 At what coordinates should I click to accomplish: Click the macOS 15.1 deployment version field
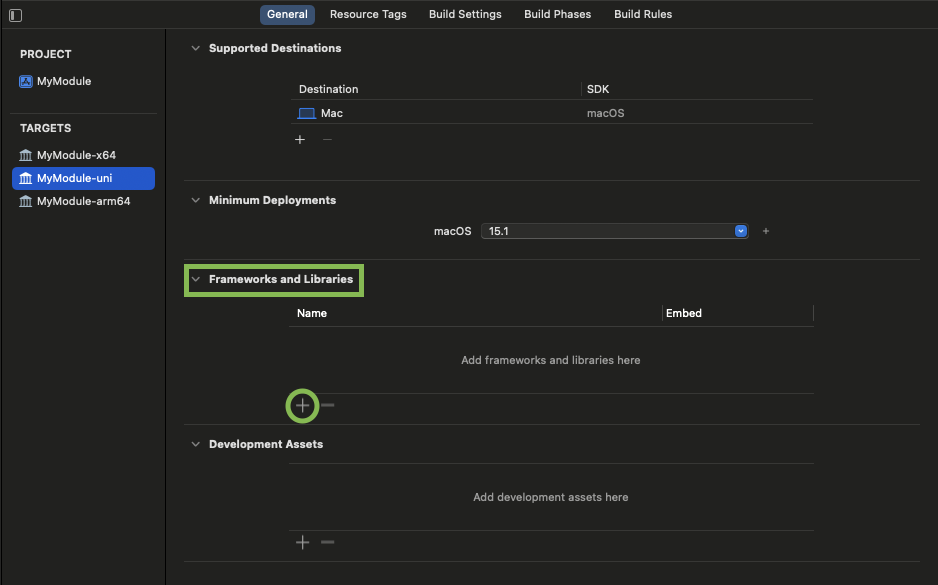point(614,231)
